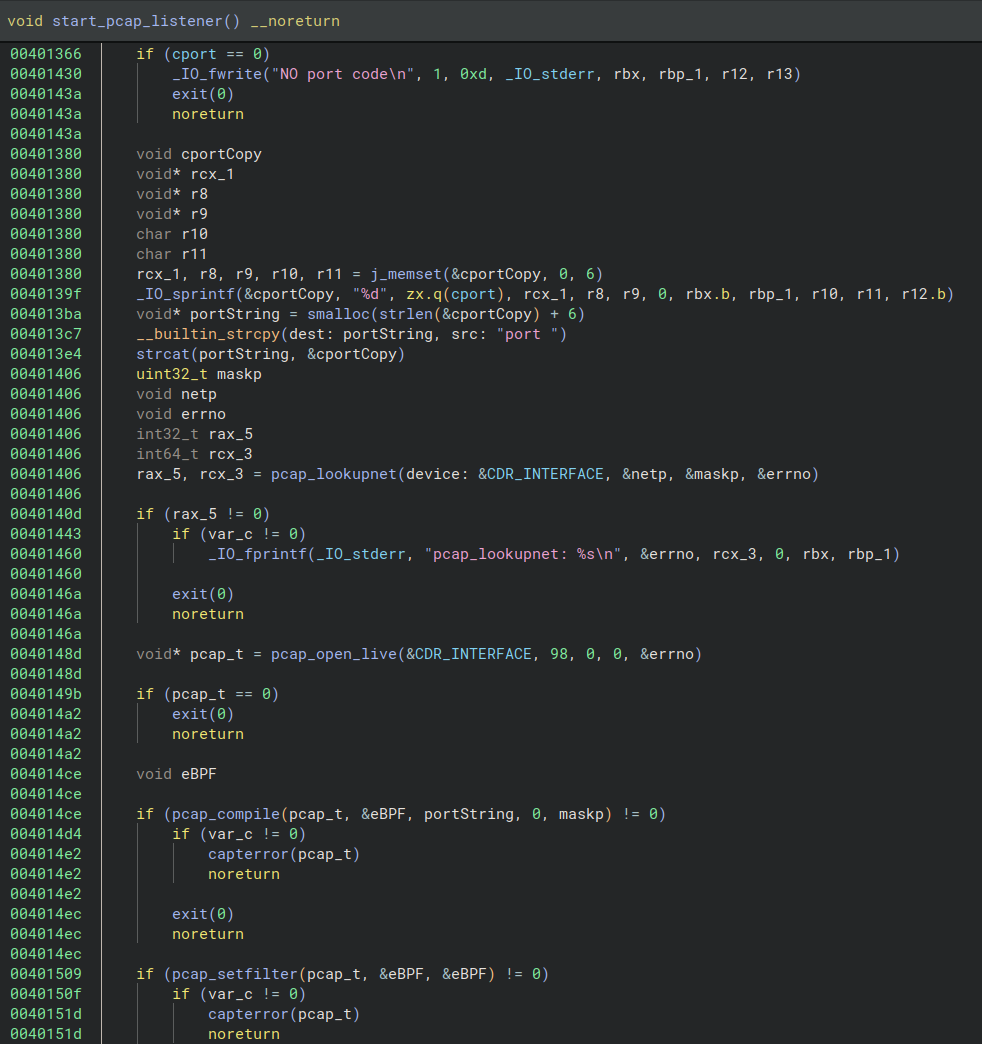Click the "char r11" declaration

(x=172, y=254)
